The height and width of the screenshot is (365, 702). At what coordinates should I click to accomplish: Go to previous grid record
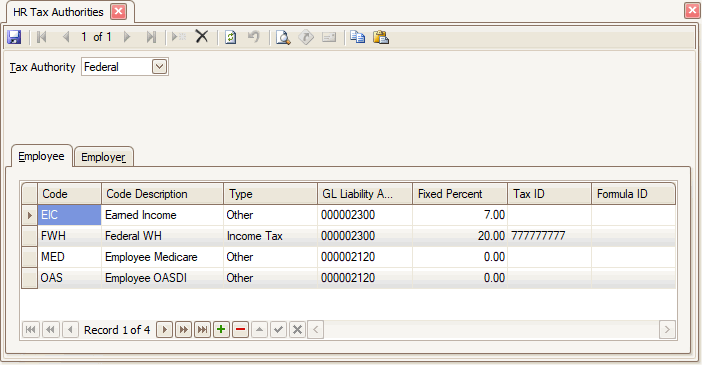tap(70, 330)
